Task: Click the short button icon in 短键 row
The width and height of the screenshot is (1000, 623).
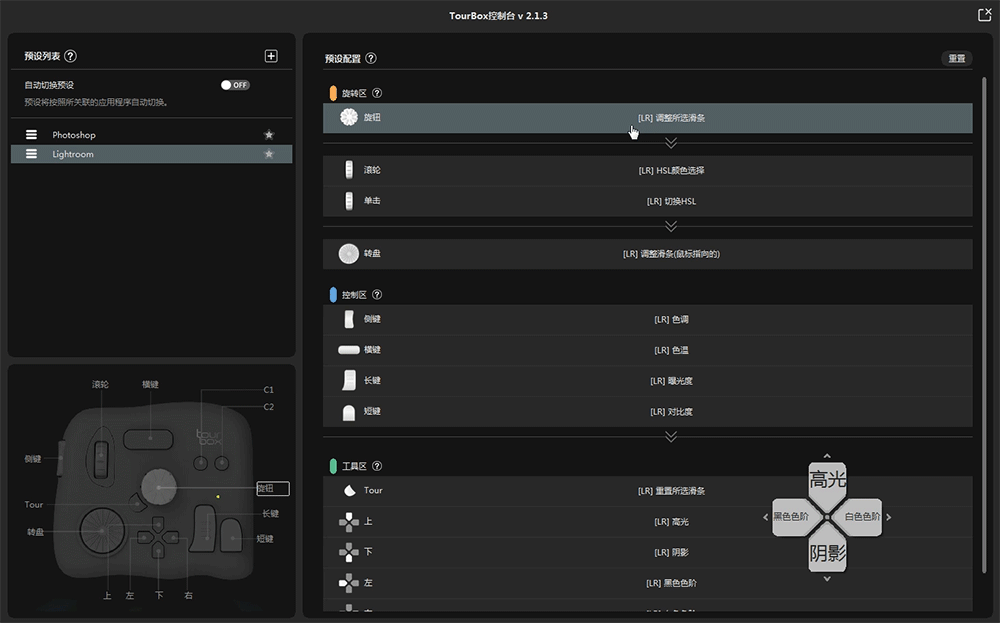Action: 349,412
